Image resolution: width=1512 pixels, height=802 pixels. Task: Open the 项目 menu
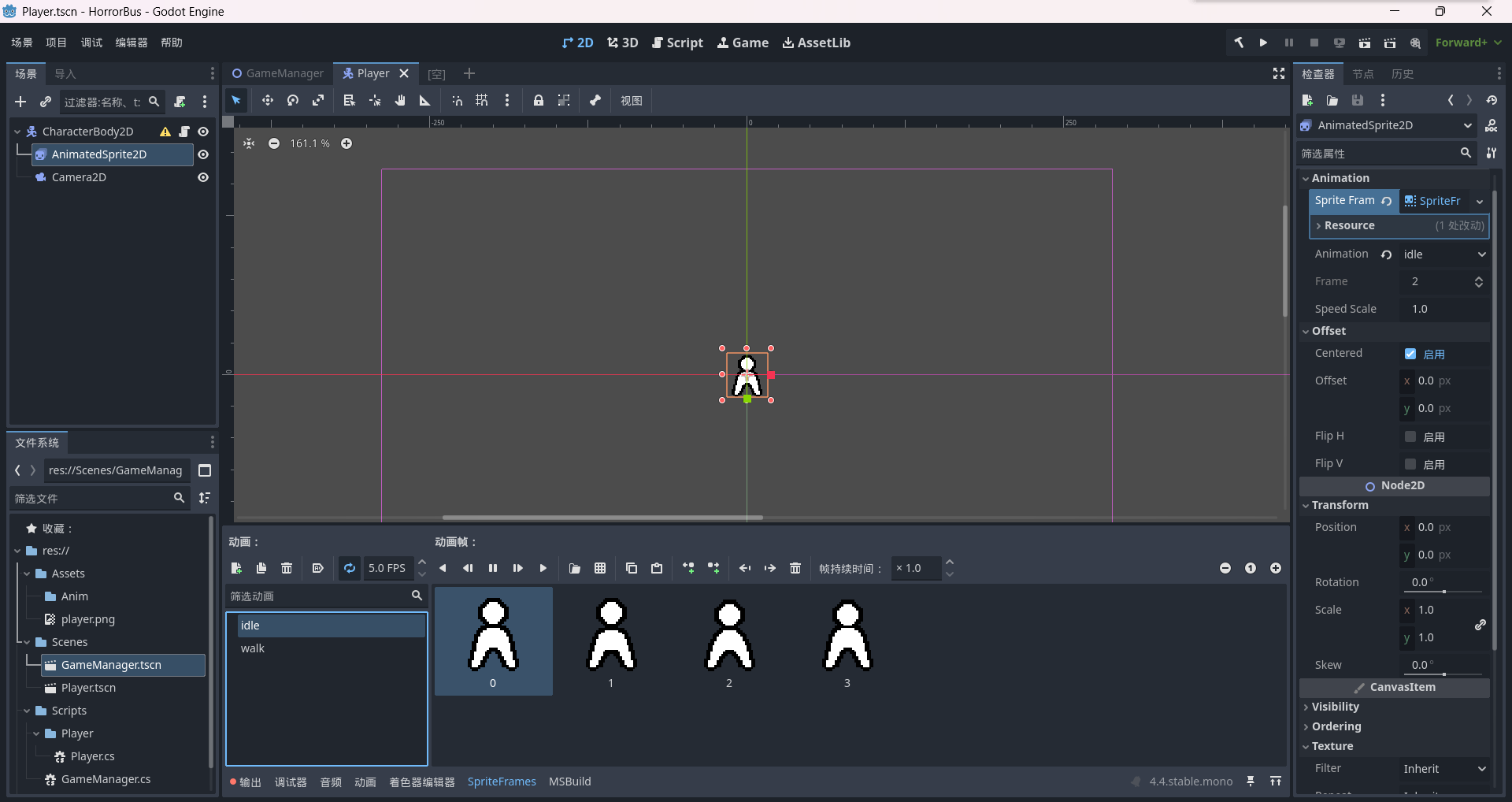click(56, 43)
